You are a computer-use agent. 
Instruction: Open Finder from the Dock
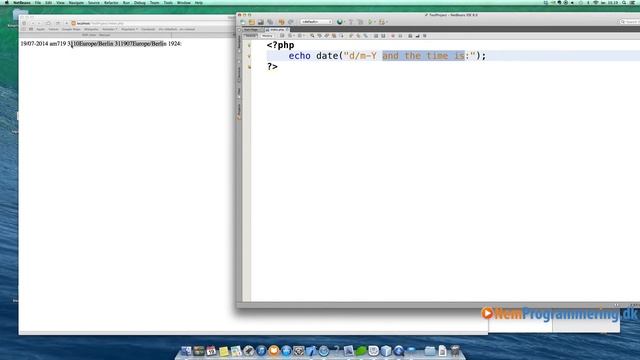(x=186, y=351)
